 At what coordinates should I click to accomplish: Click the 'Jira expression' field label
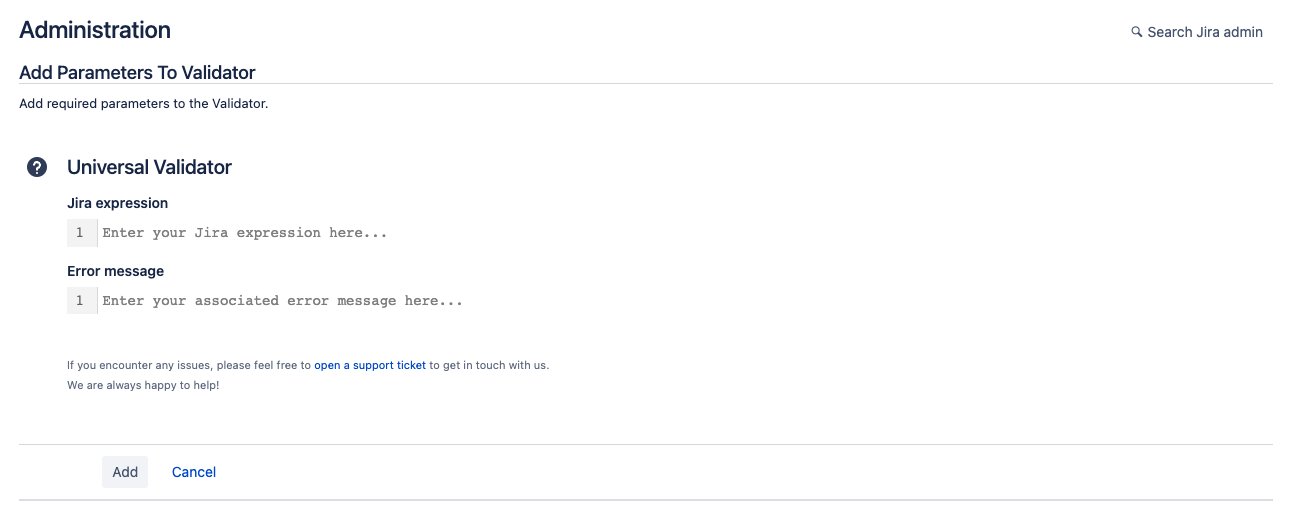[117, 203]
